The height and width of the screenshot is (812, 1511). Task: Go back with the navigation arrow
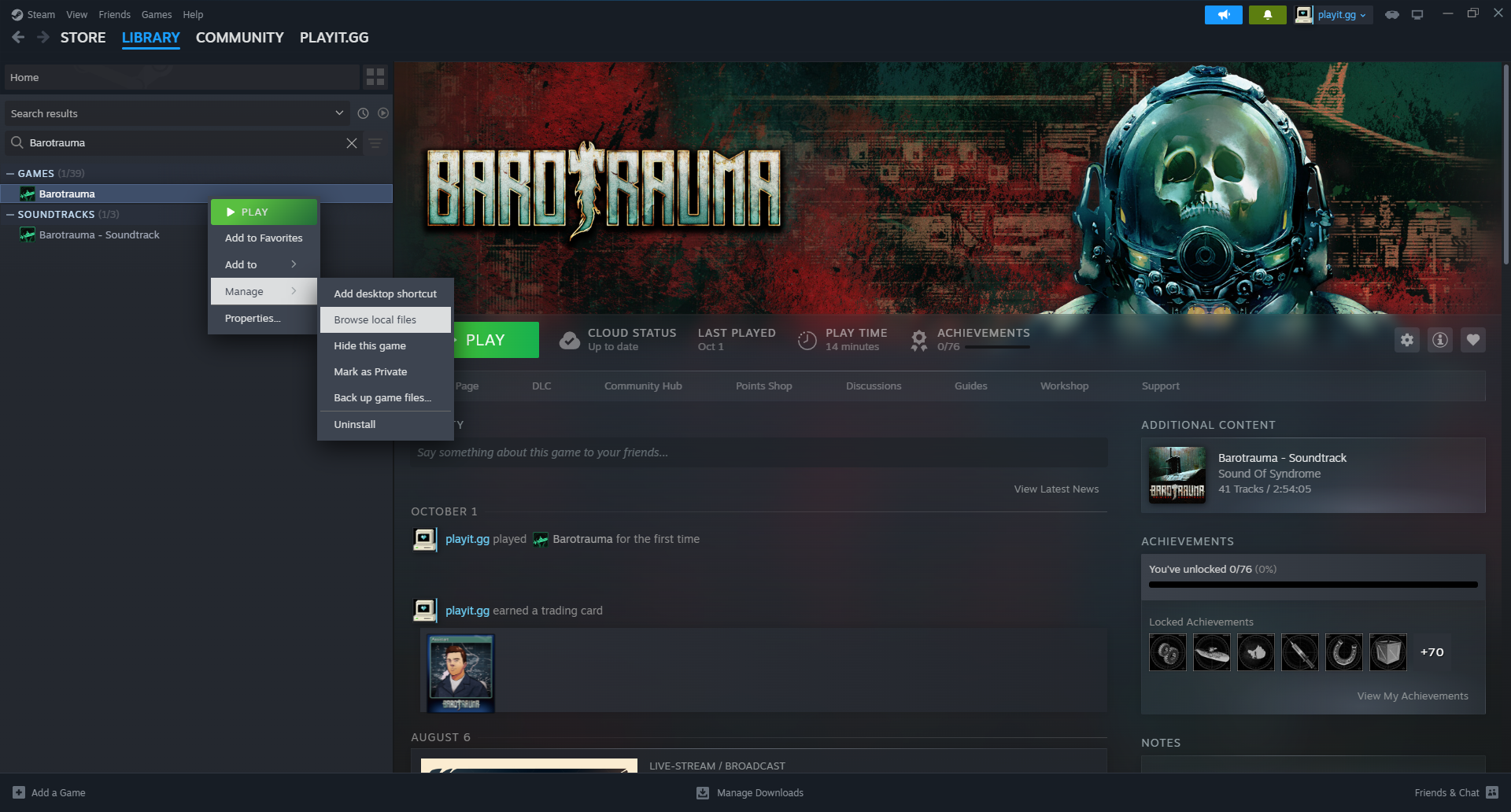tap(18, 37)
